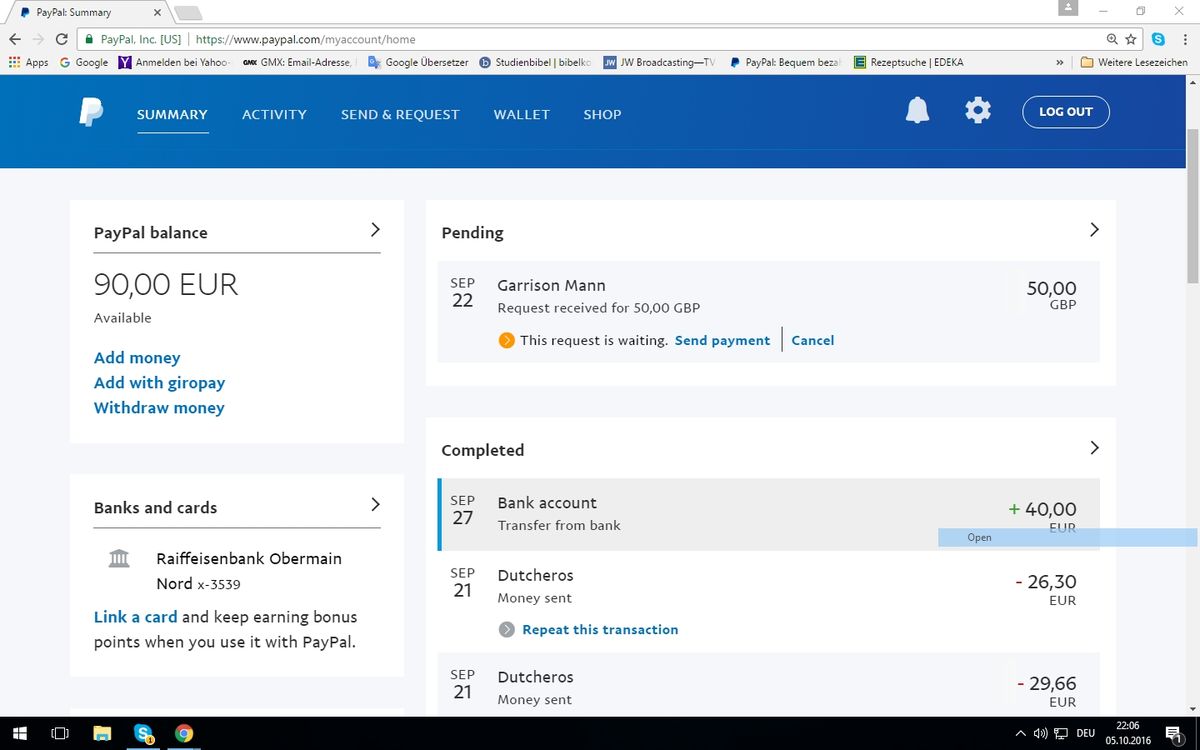Go to the Activity tab

click(x=274, y=114)
